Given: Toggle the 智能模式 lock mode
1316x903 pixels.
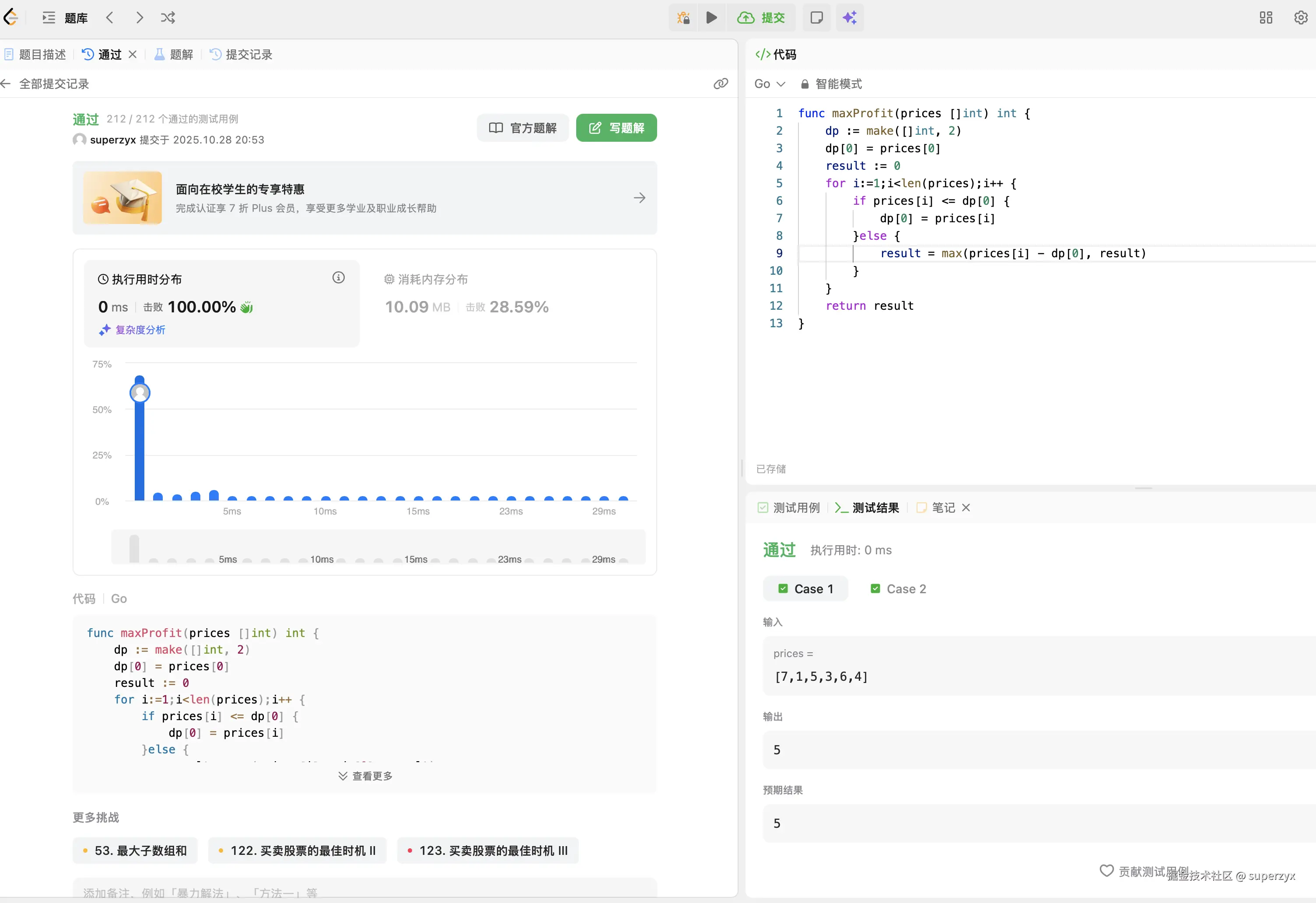Looking at the screenshot, I should pyautogui.click(x=831, y=84).
